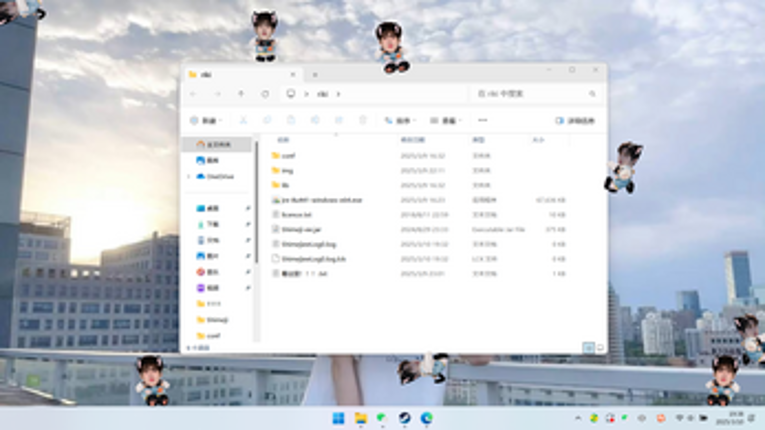Sort by the Name column header
This screenshot has height=430, width=765.
coord(283,140)
